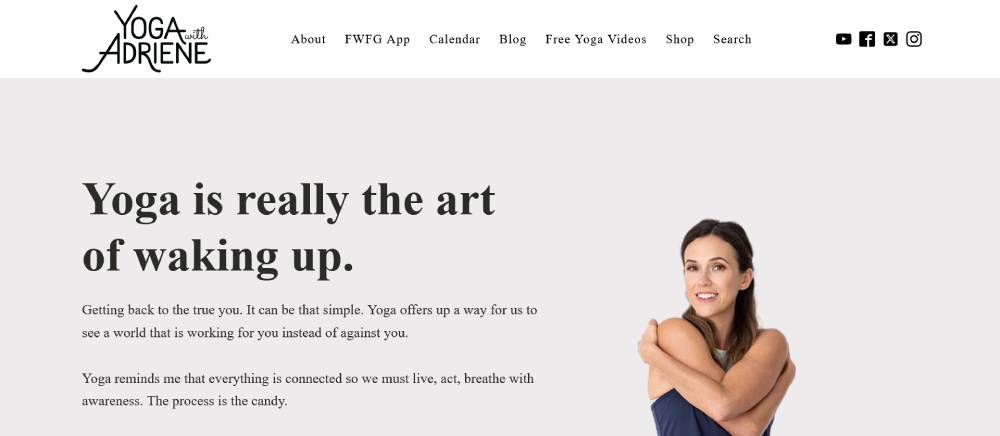Open the Search menu item

[732, 39]
